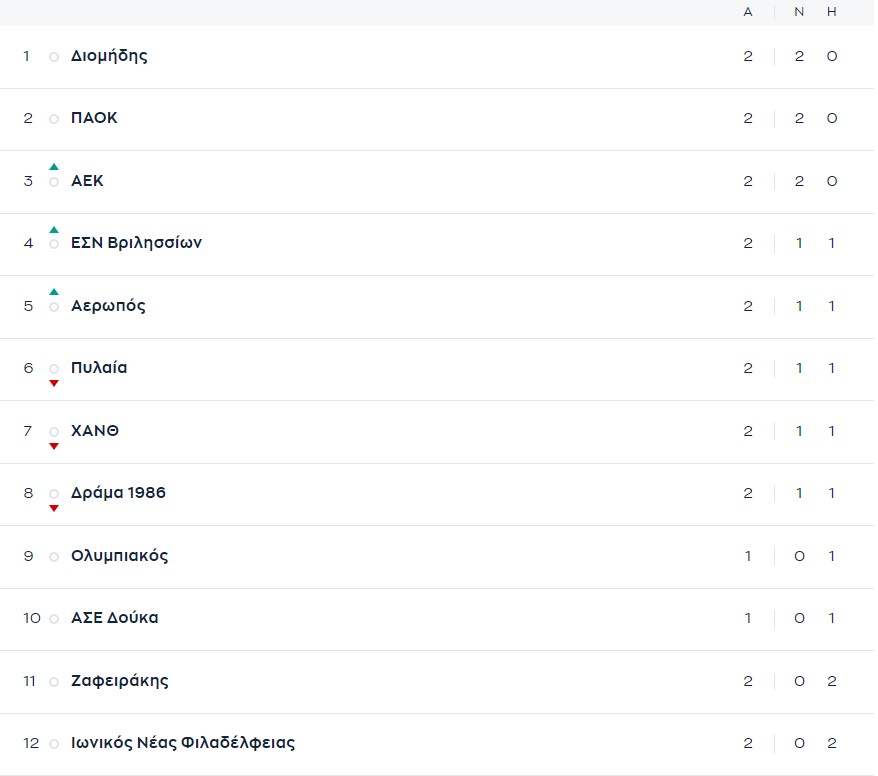
Task: Click the red down arrow beside Δράμα 1986
Action: click(54, 508)
